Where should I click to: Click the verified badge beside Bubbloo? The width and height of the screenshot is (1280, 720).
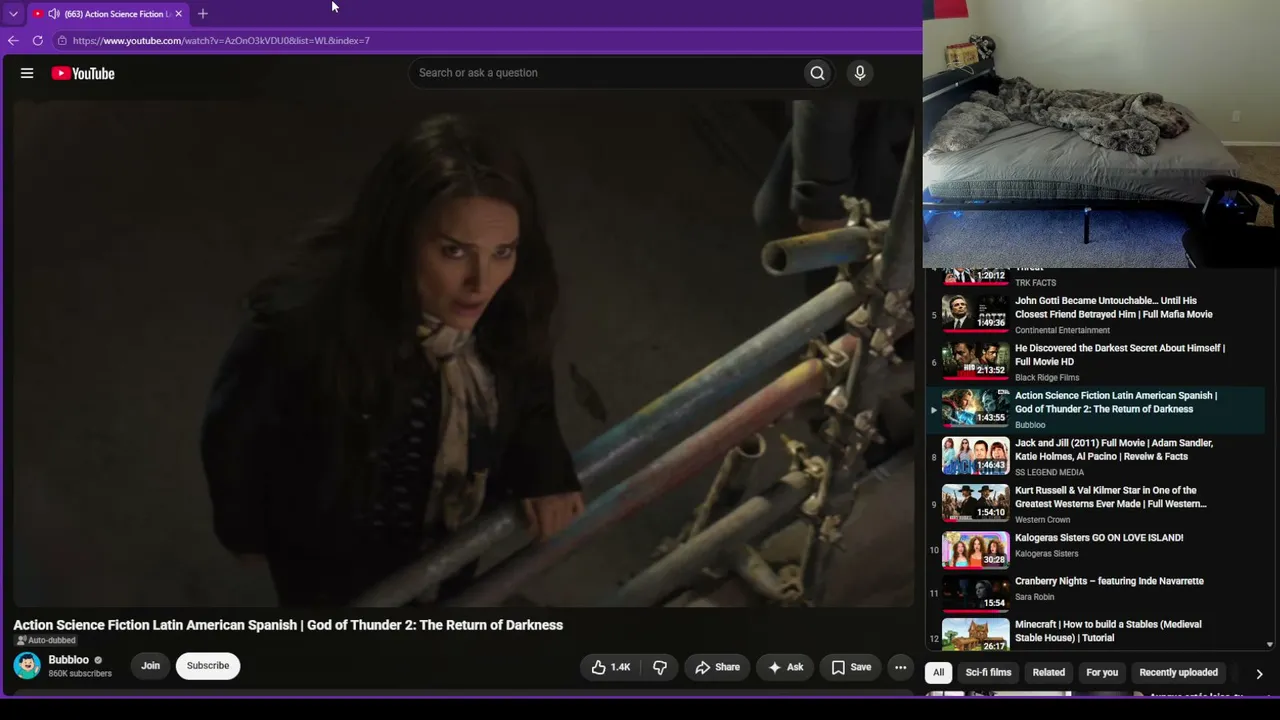98,661
